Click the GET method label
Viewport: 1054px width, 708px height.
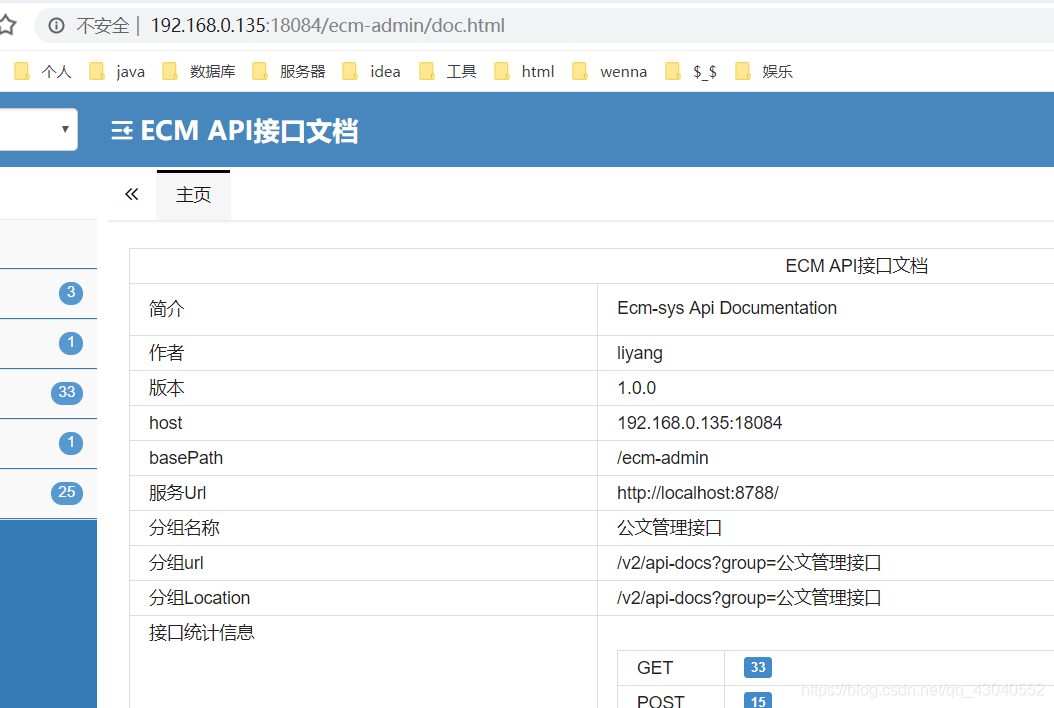point(654,668)
